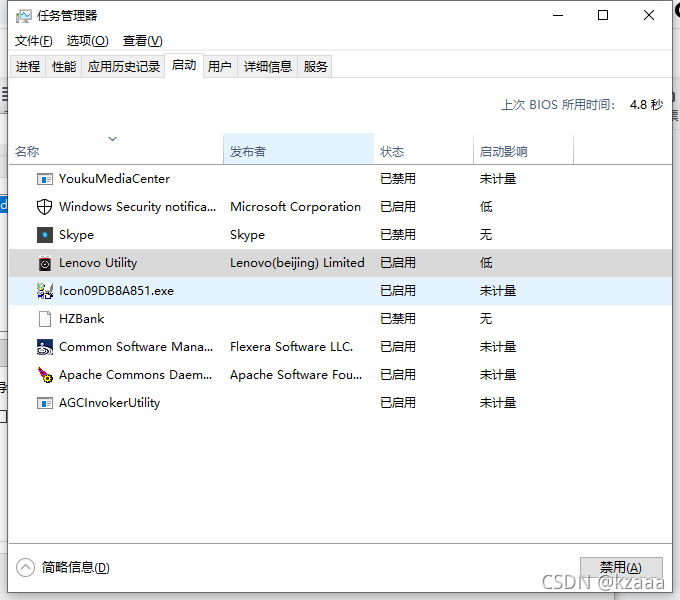680x600 pixels.
Task: Click the Lenovo Utility icon
Action: [x=45, y=263]
